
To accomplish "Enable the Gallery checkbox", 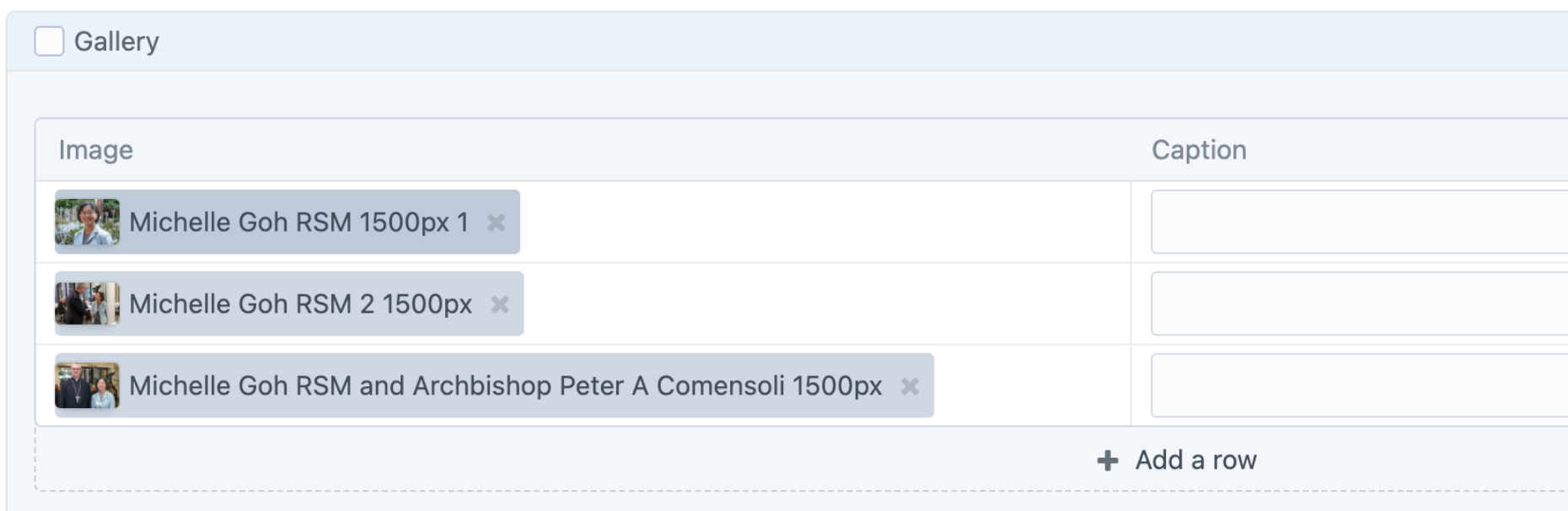I will click(x=48, y=40).
